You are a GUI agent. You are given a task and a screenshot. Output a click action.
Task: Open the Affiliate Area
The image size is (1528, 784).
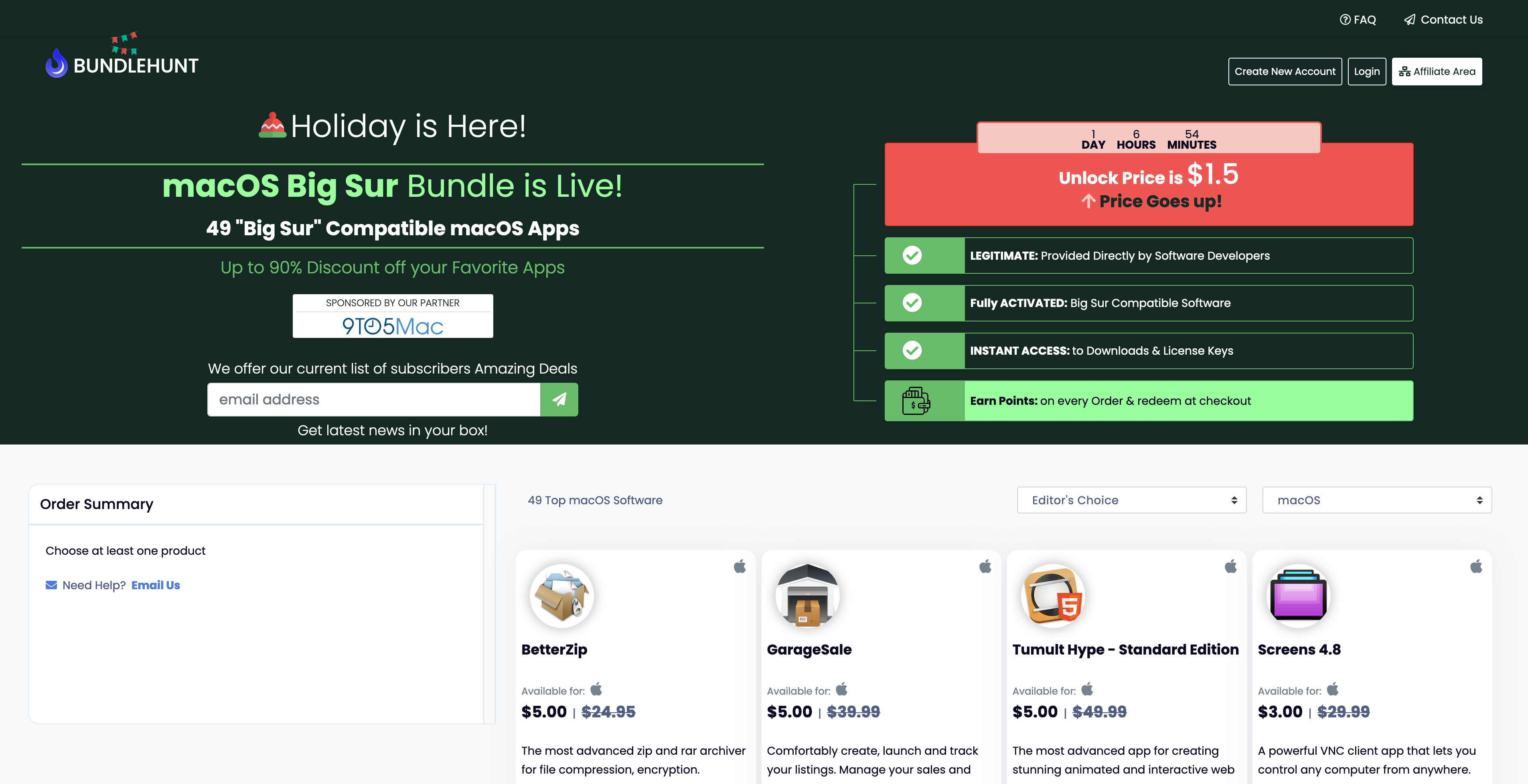point(1437,72)
